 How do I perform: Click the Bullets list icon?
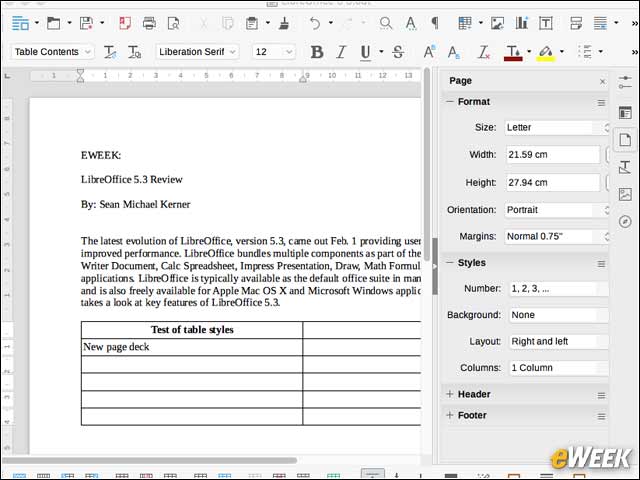[585, 52]
